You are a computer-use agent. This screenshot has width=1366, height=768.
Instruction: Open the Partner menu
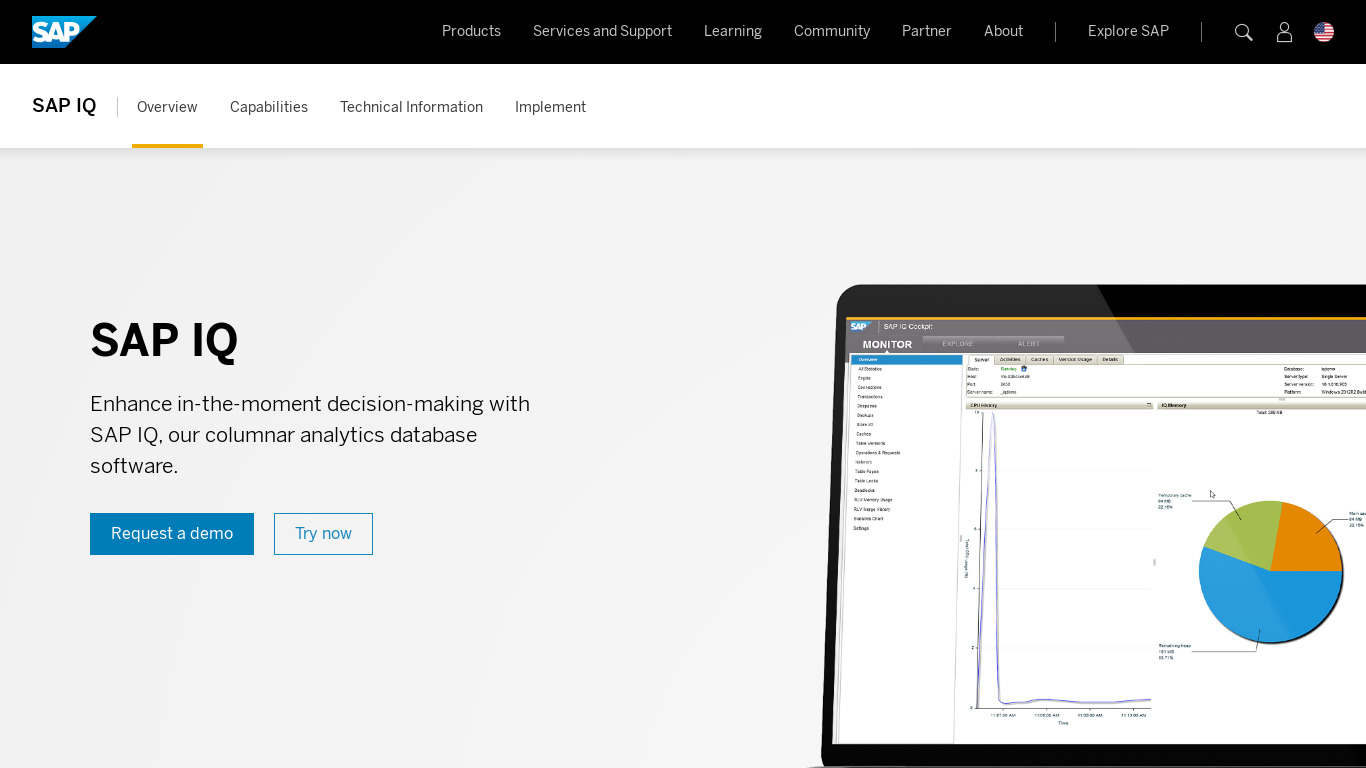[927, 31]
